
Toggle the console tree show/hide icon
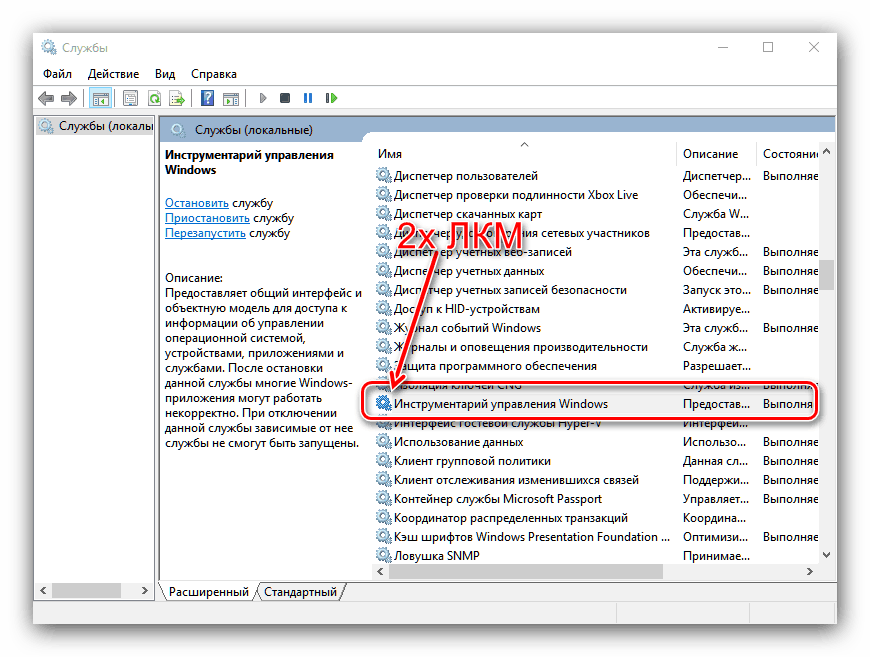100,99
